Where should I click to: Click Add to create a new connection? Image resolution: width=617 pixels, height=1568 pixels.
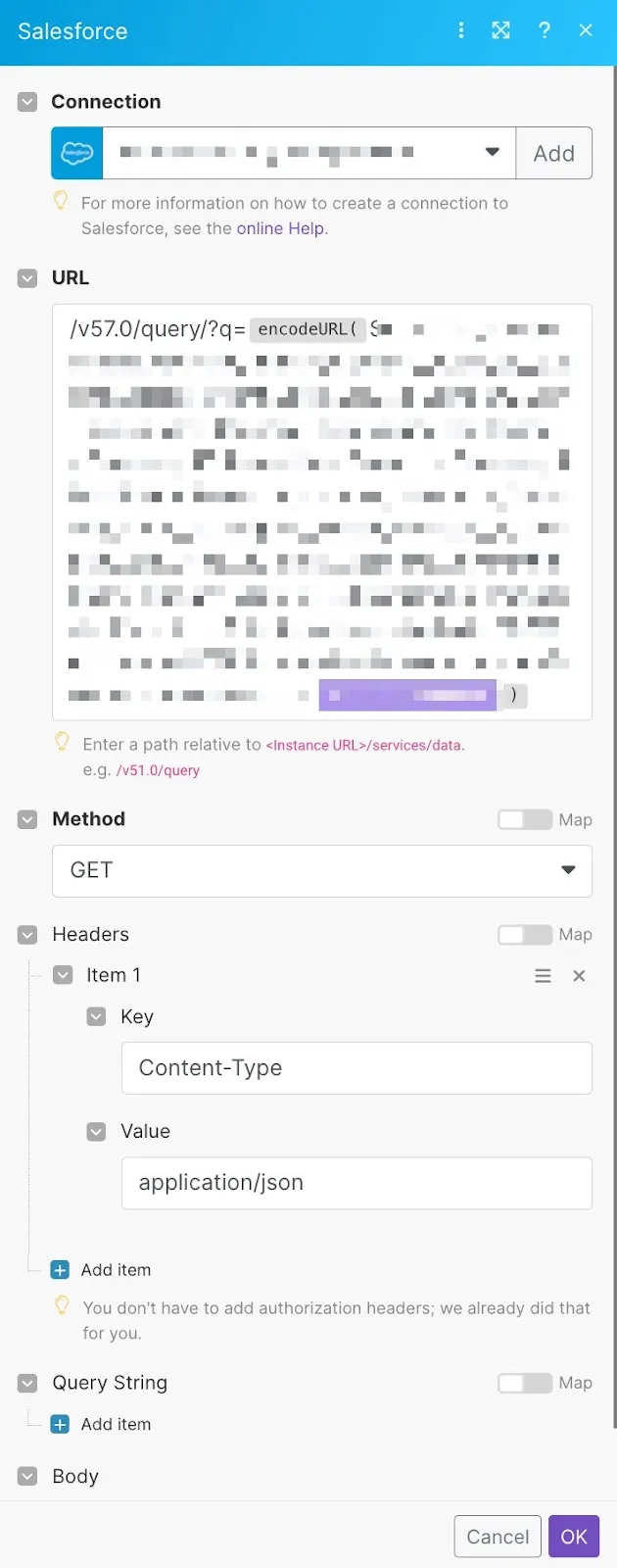point(553,153)
